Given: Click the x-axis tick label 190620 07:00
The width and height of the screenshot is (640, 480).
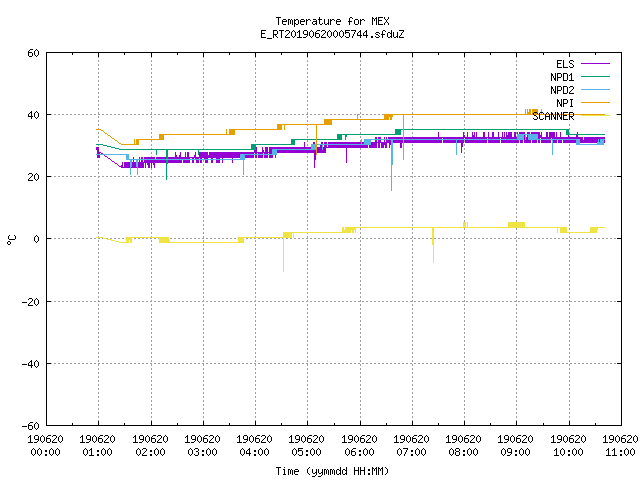Looking at the screenshot, I should (411, 446).
